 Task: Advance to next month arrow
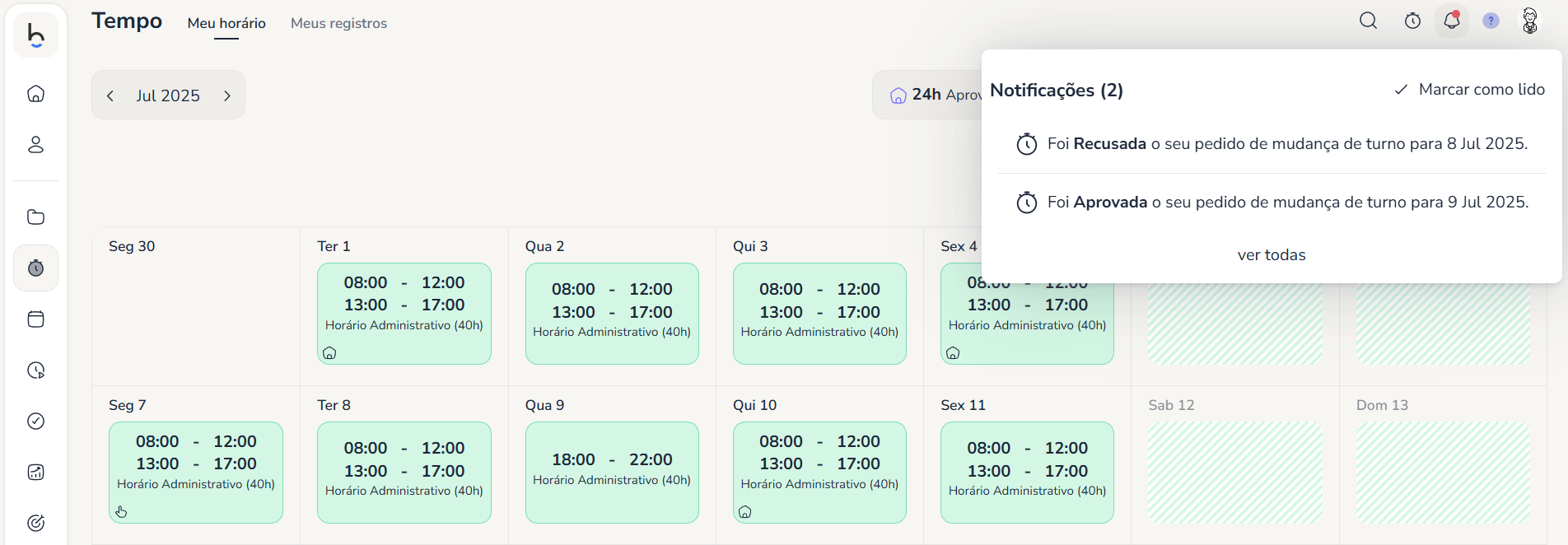(227, 95)
